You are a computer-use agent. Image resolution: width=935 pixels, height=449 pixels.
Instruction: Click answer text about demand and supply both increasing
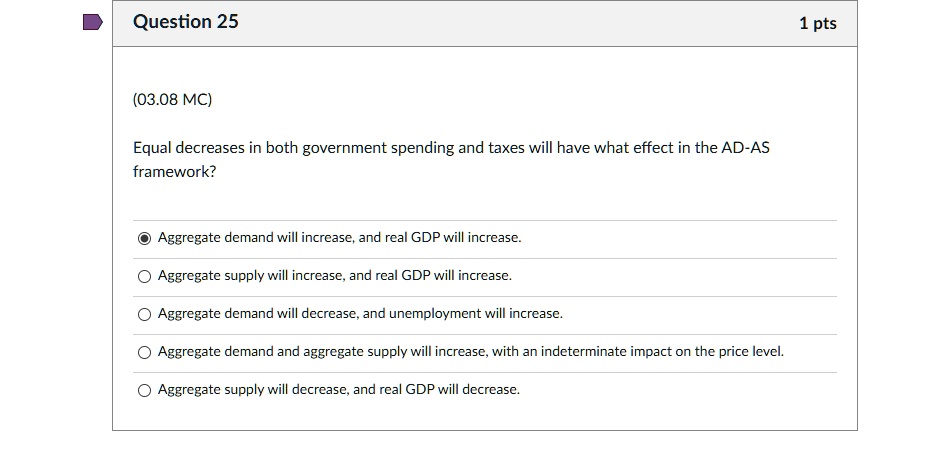click(x=470, y=351)
